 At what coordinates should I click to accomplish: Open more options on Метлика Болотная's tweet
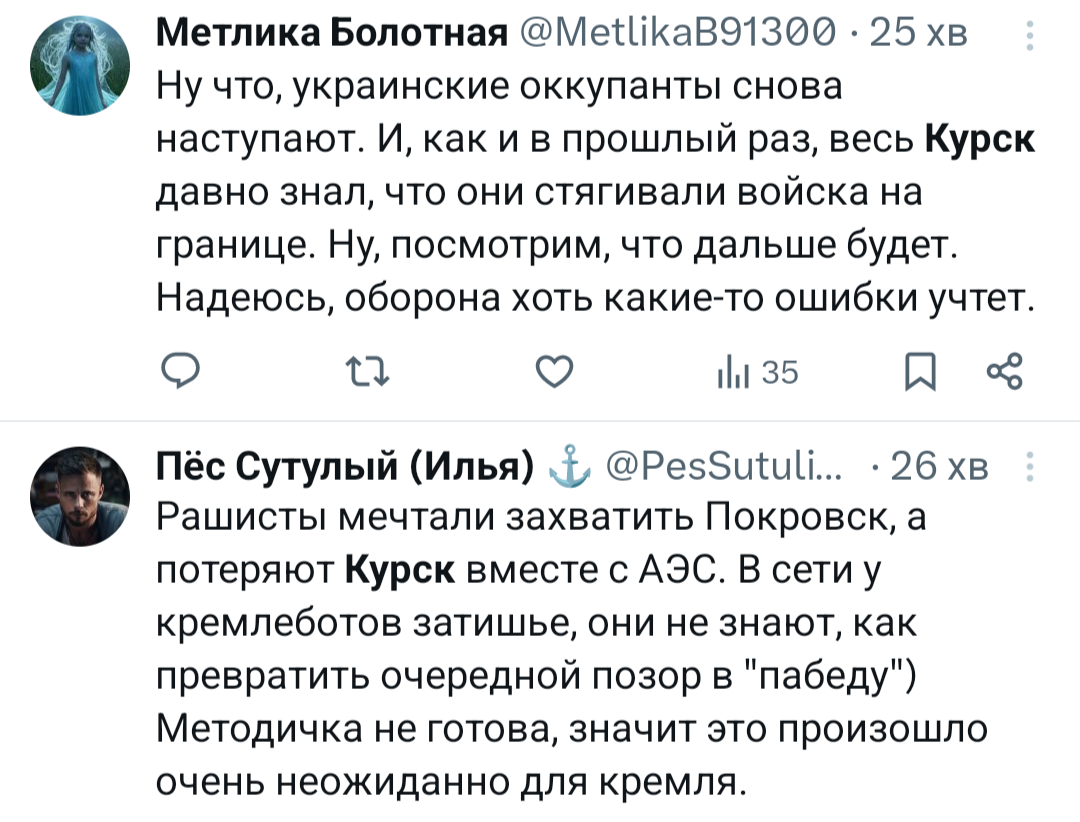pos(1029,38)
